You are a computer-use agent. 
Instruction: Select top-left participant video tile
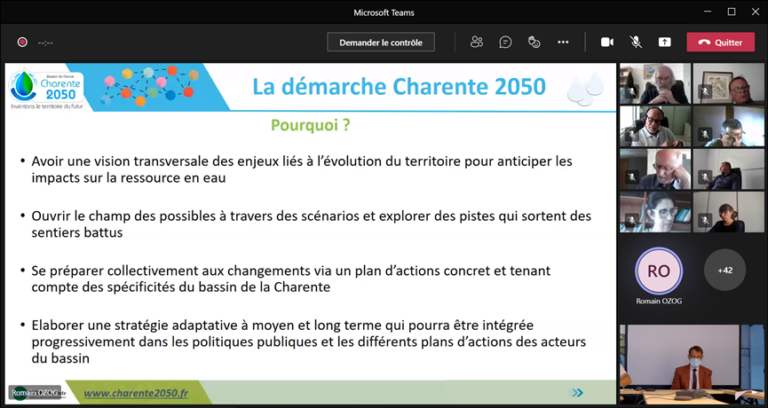(x=655, y=84)
